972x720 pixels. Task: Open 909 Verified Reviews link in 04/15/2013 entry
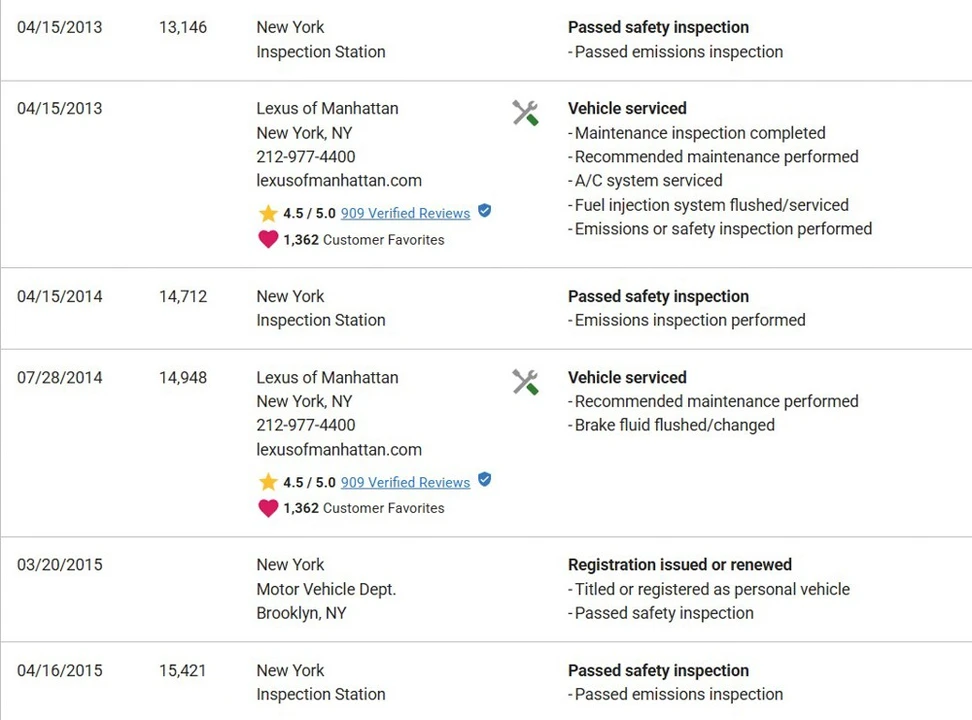[405, 213]
